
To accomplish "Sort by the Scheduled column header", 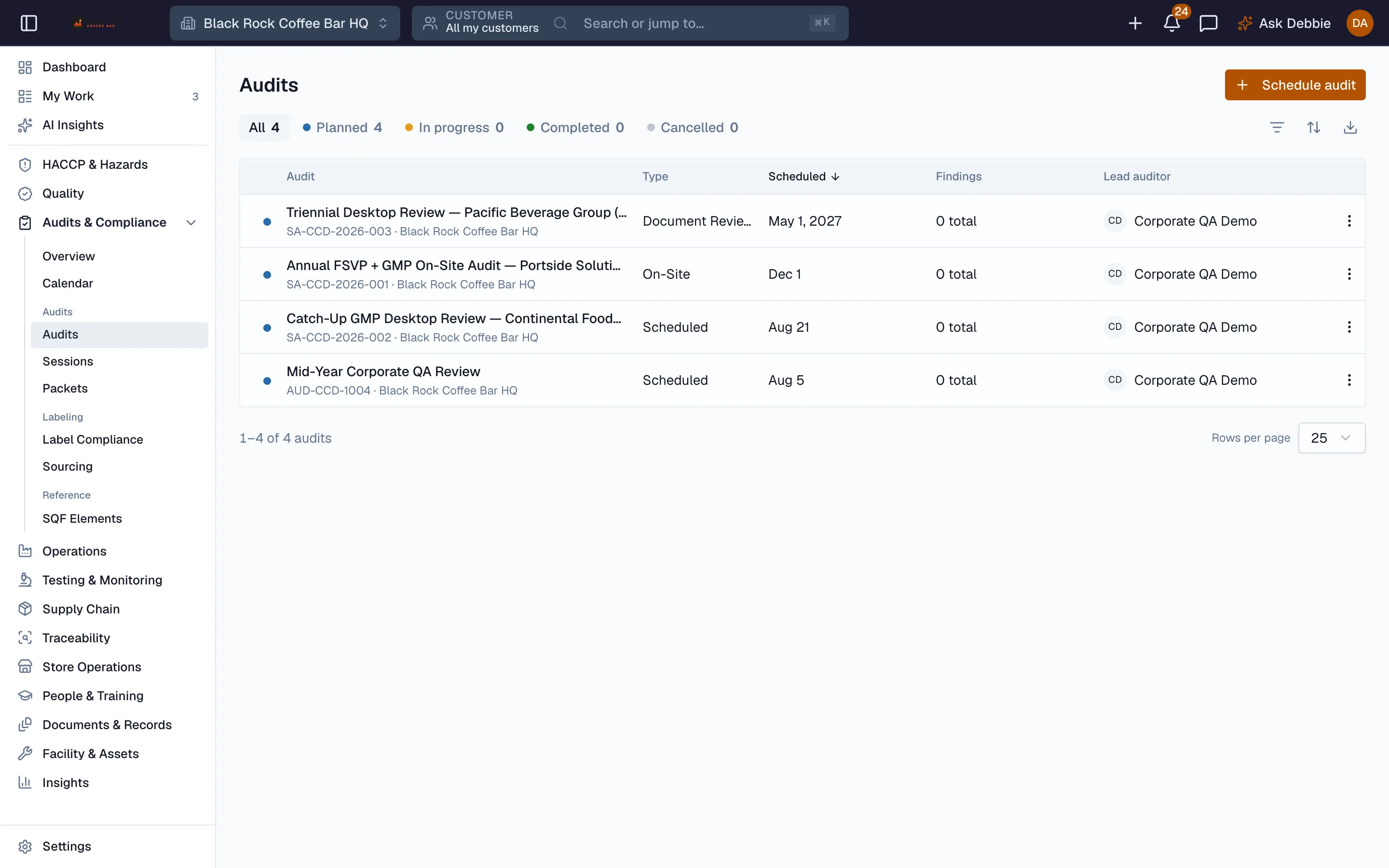I will [x=803, y=177].
